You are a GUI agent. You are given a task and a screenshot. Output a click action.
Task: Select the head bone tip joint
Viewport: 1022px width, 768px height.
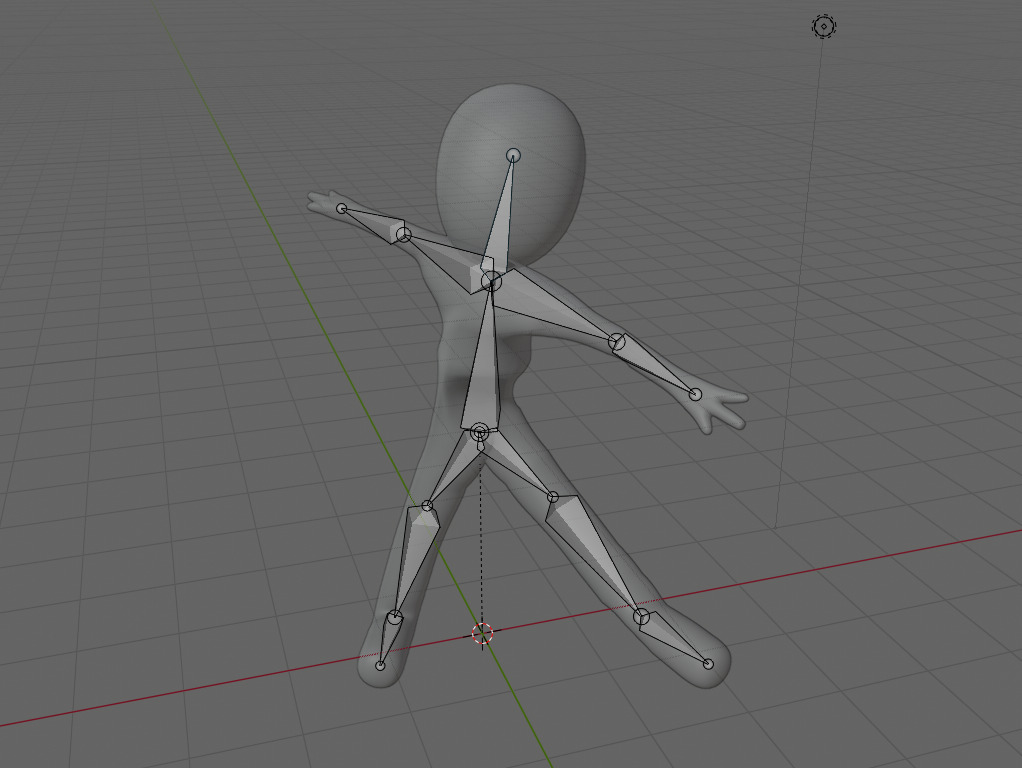click(514, 155)
